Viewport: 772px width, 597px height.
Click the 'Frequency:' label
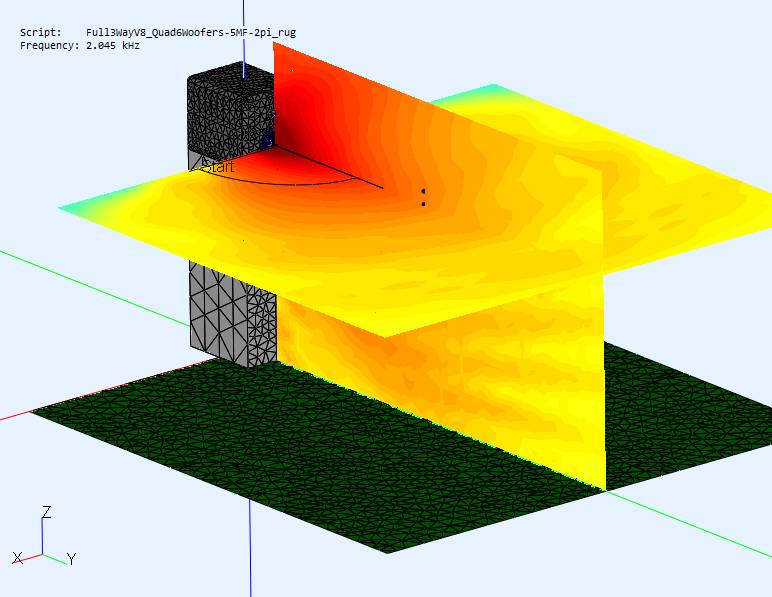tap(49, 46)
